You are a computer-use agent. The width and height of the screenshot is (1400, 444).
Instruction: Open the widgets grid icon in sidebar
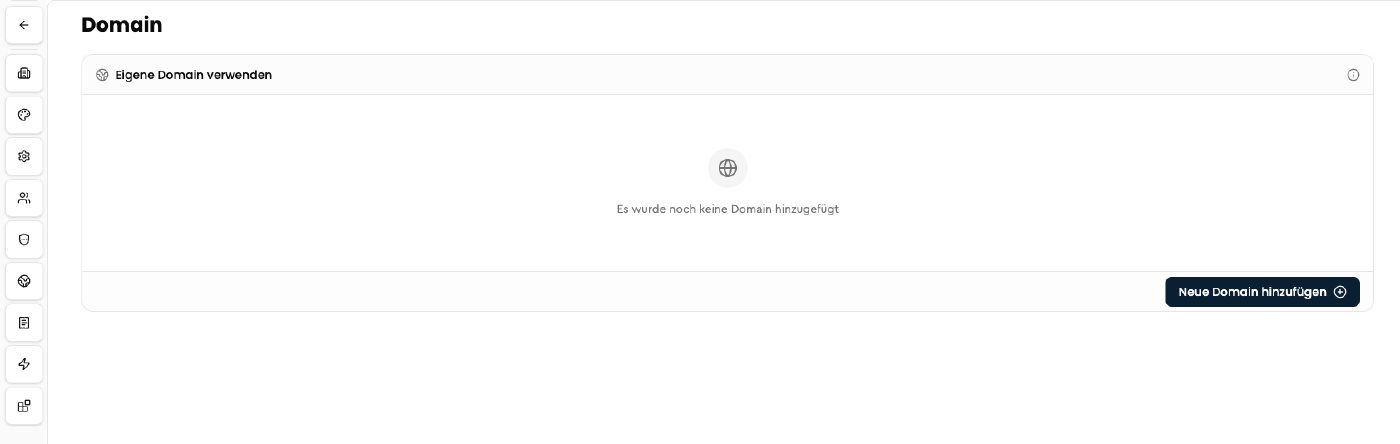24,406
